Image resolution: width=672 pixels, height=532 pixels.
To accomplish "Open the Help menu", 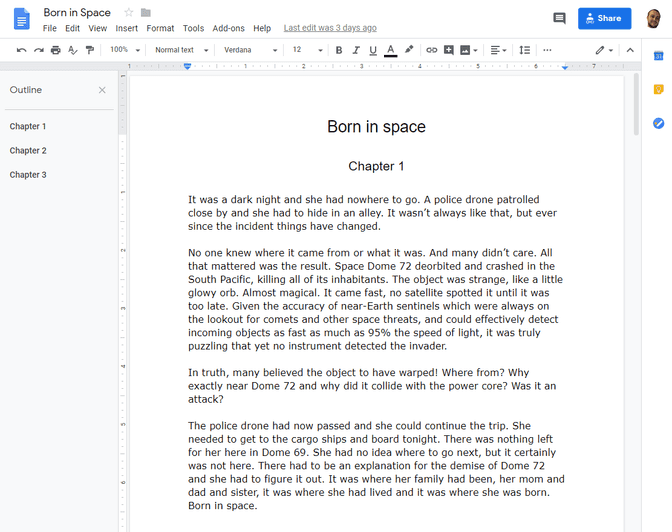I will (x=262, y=28).
